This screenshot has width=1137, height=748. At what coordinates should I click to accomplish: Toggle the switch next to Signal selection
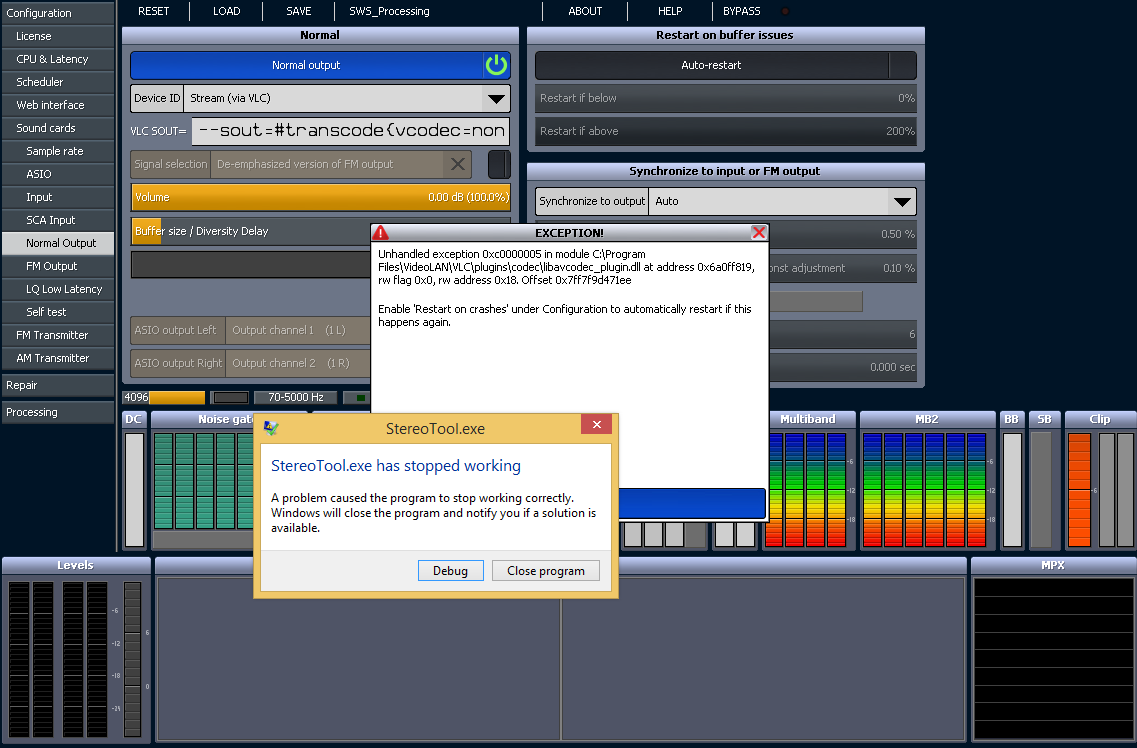pyautogui.click(x=499, y=164)
